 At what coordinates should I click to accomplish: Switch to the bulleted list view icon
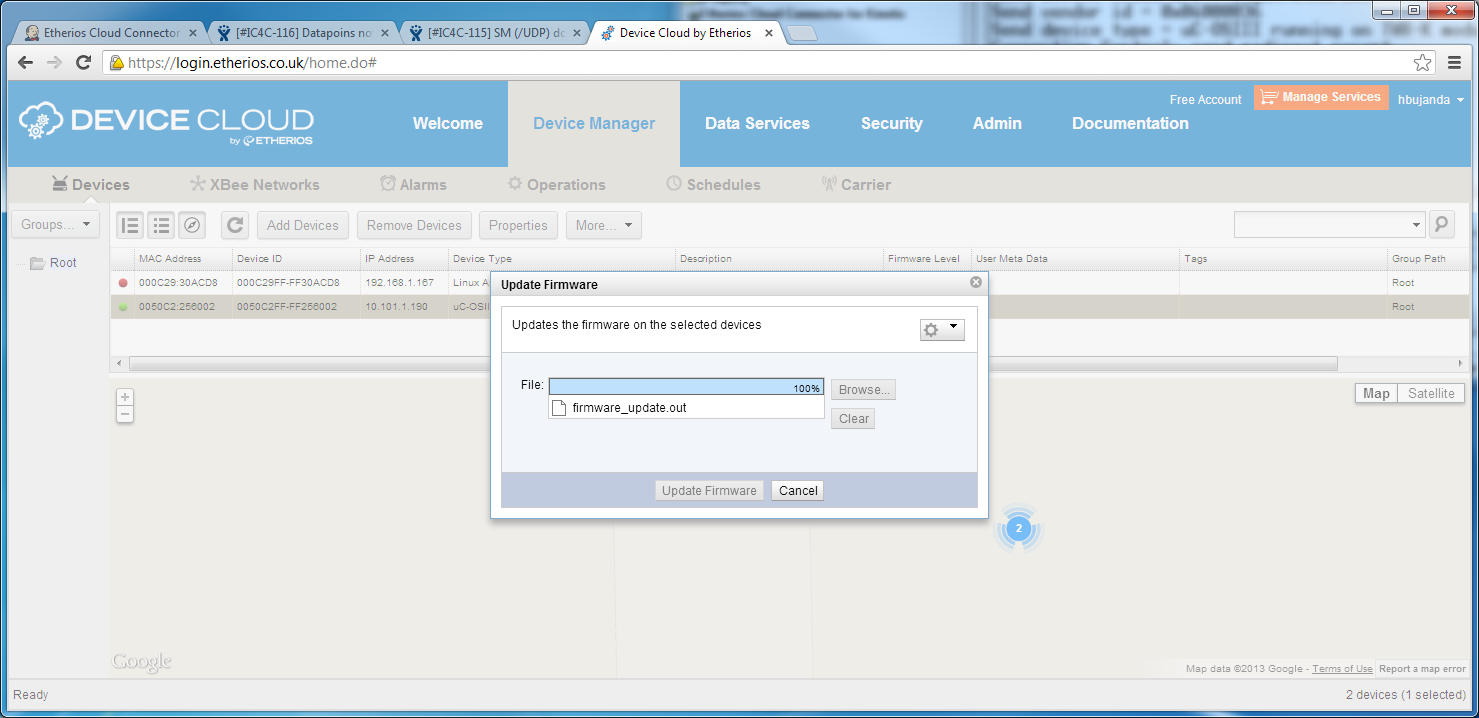click(161, 225)
